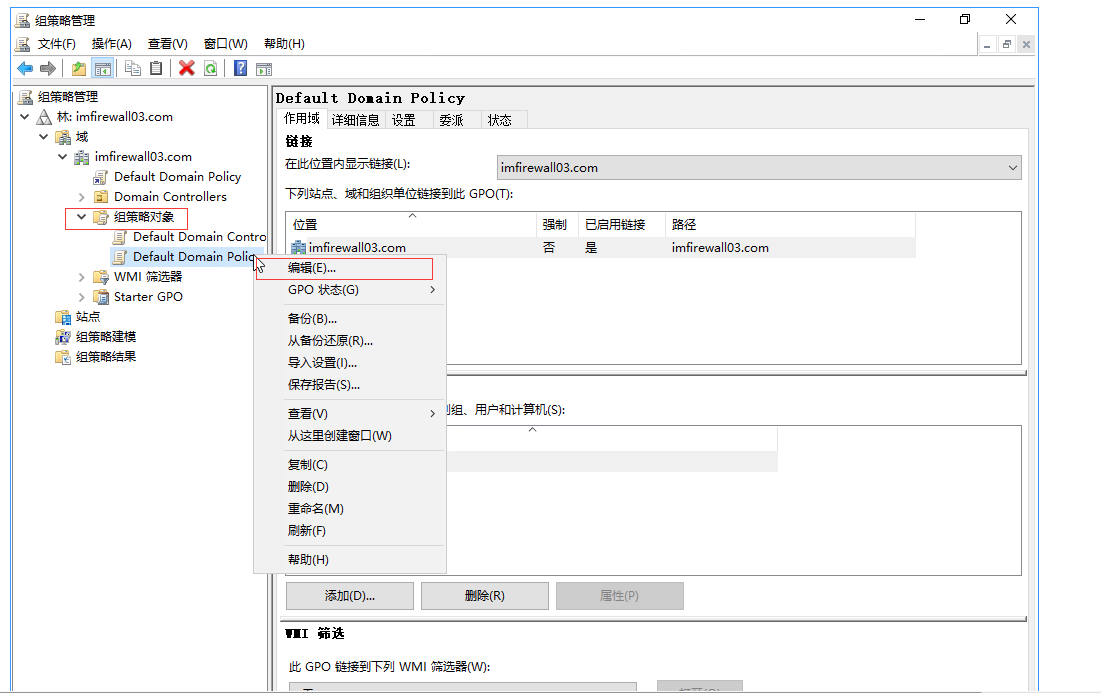Switch to the 详细信息 tab
The image size is (1101, 693).
(356, 120)
